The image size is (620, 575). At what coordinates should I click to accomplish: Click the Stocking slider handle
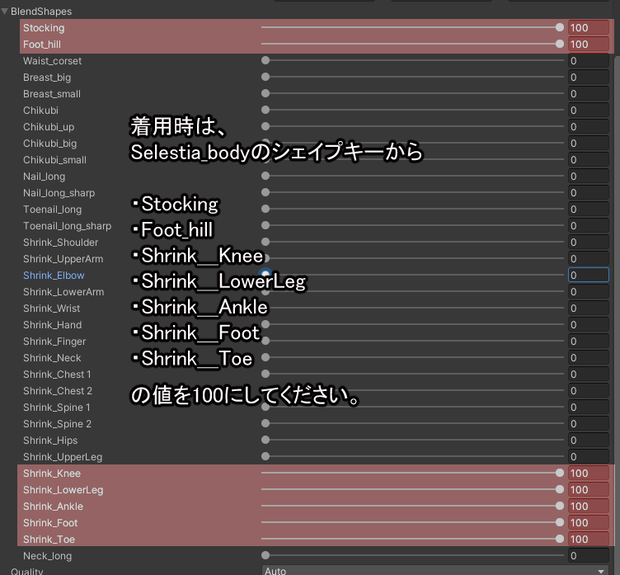[x=560, y=27]
